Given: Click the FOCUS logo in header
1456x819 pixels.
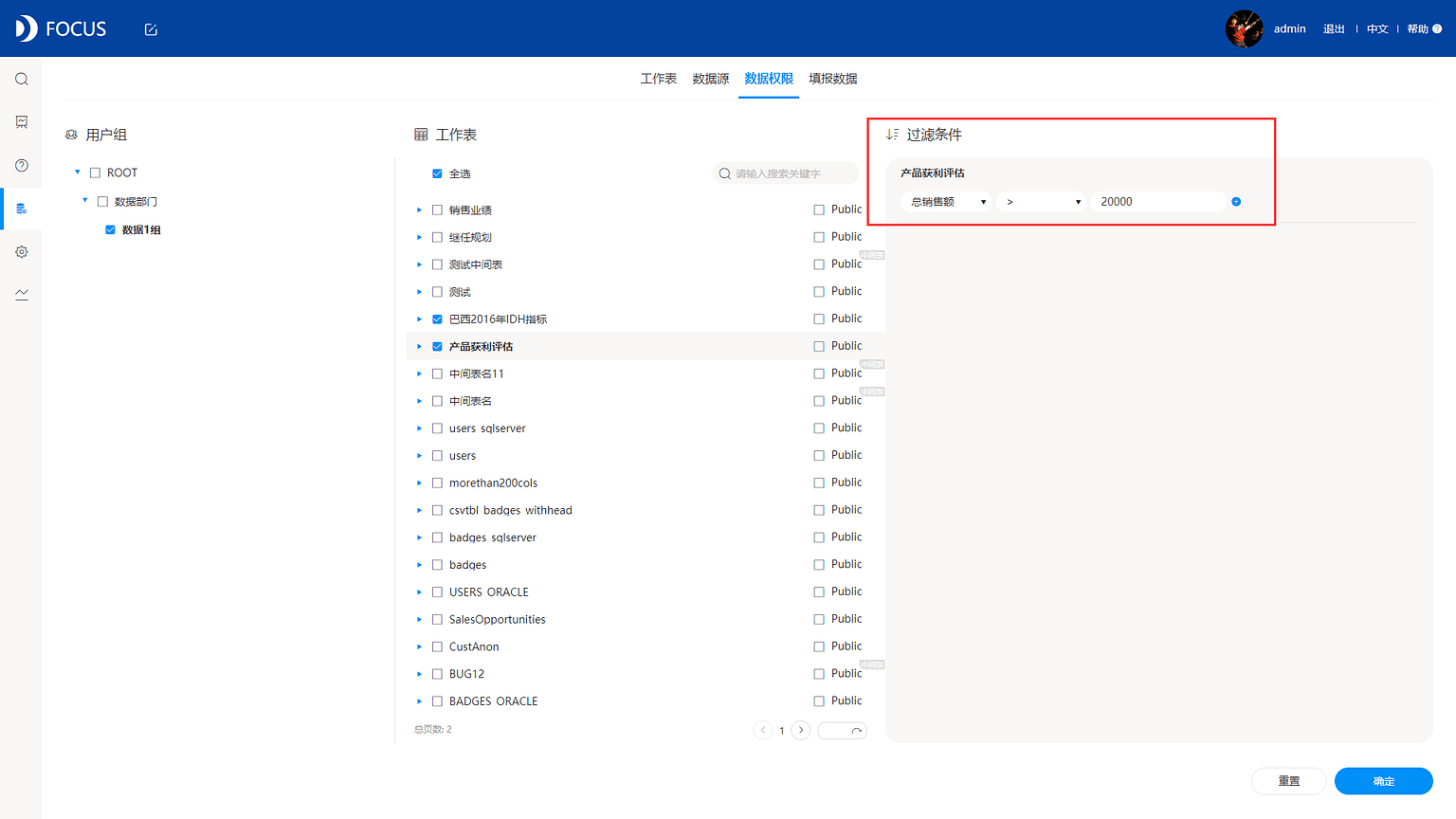Looking at the screenshot, I should tap(61, 28).
